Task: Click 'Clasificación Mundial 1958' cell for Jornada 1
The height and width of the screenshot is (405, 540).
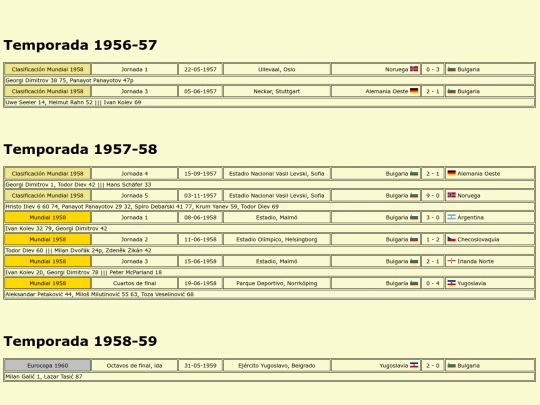Action: click(x=48, y=69)
